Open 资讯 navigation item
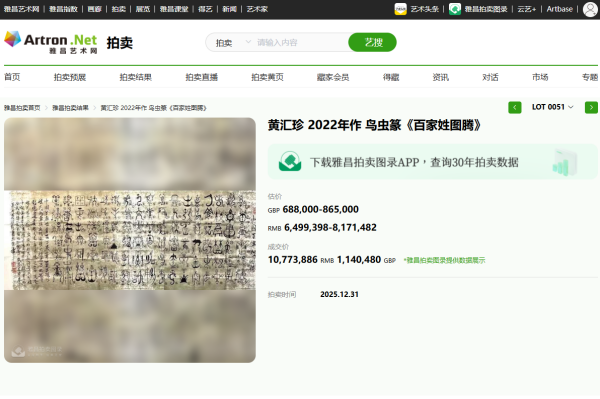This screenshot has width=600, height=399. (x=440, y=77)
